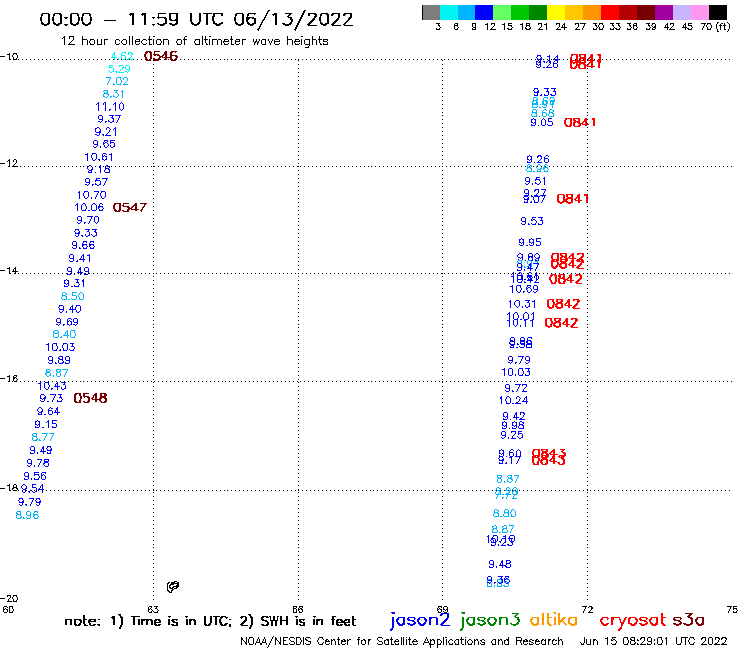Click the wave height value 9.40
Image resolution: width=740 pixels, height=650 pixels.
click(x=69, y=309)
